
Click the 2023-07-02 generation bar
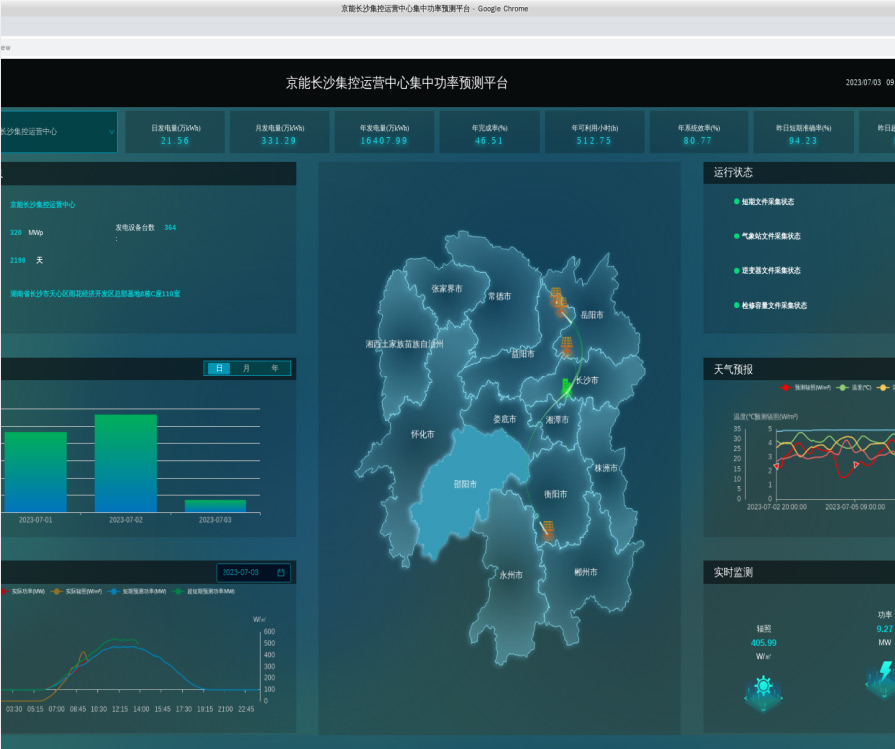point(125,463)
